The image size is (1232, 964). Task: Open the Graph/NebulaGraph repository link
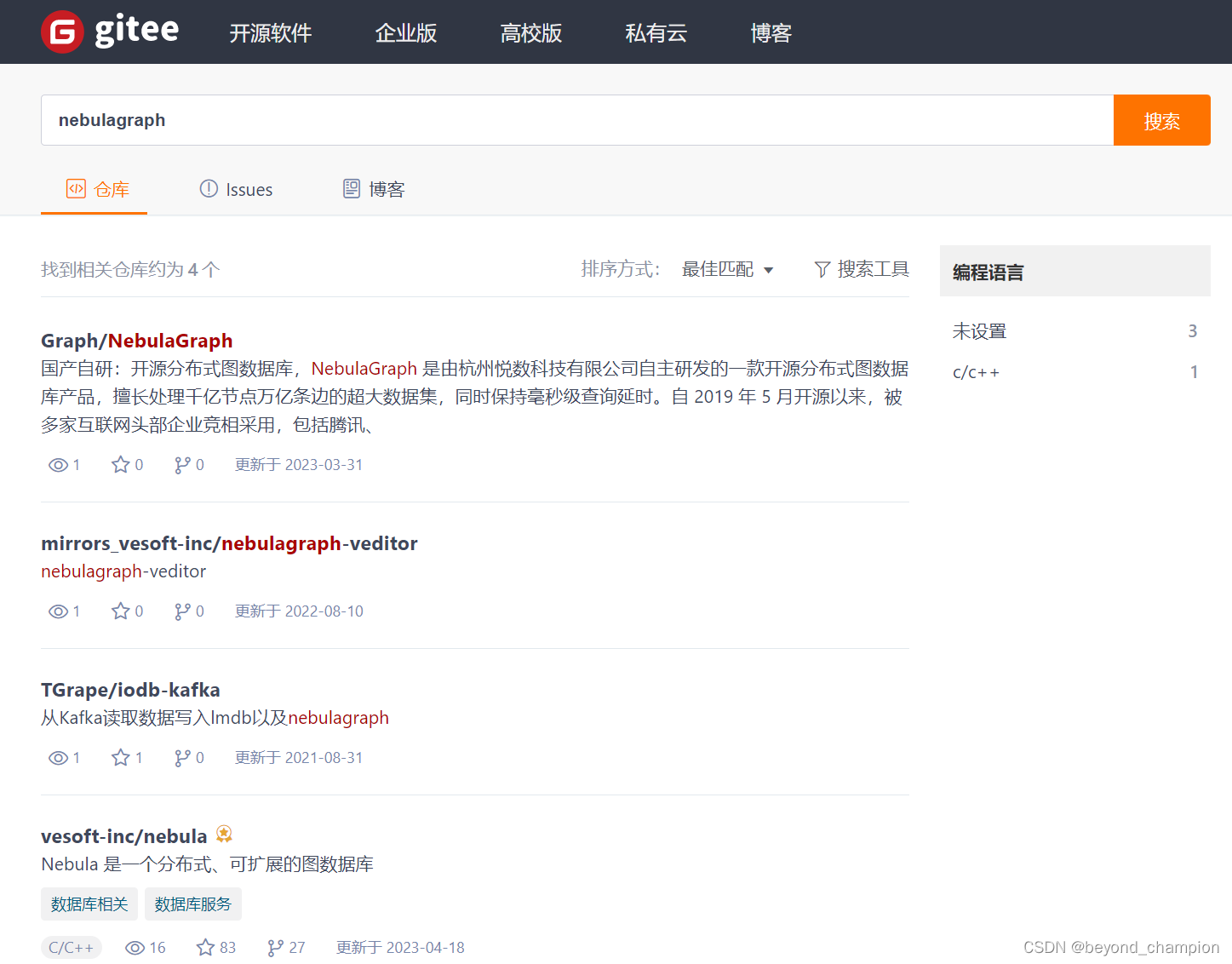coord(137,341)
